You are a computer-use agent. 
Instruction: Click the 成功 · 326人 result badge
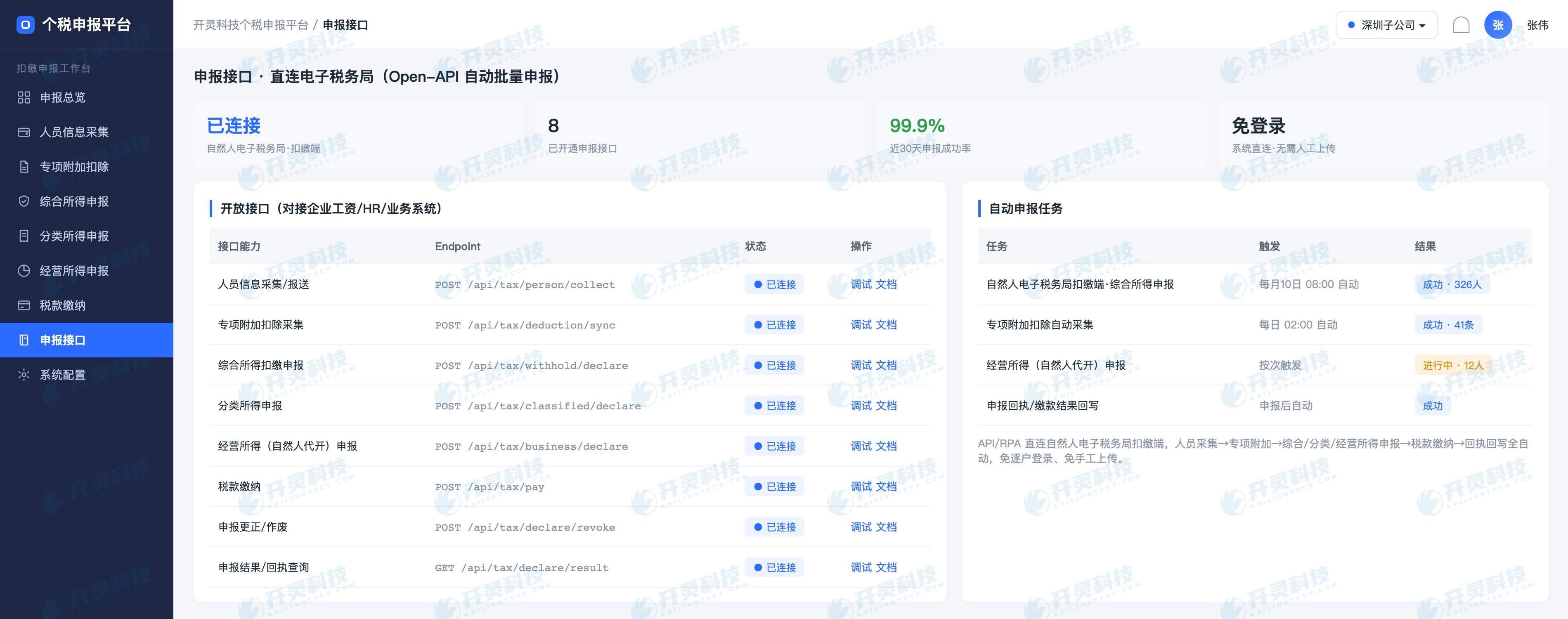pyautogui.click(x=1452, y=284)
